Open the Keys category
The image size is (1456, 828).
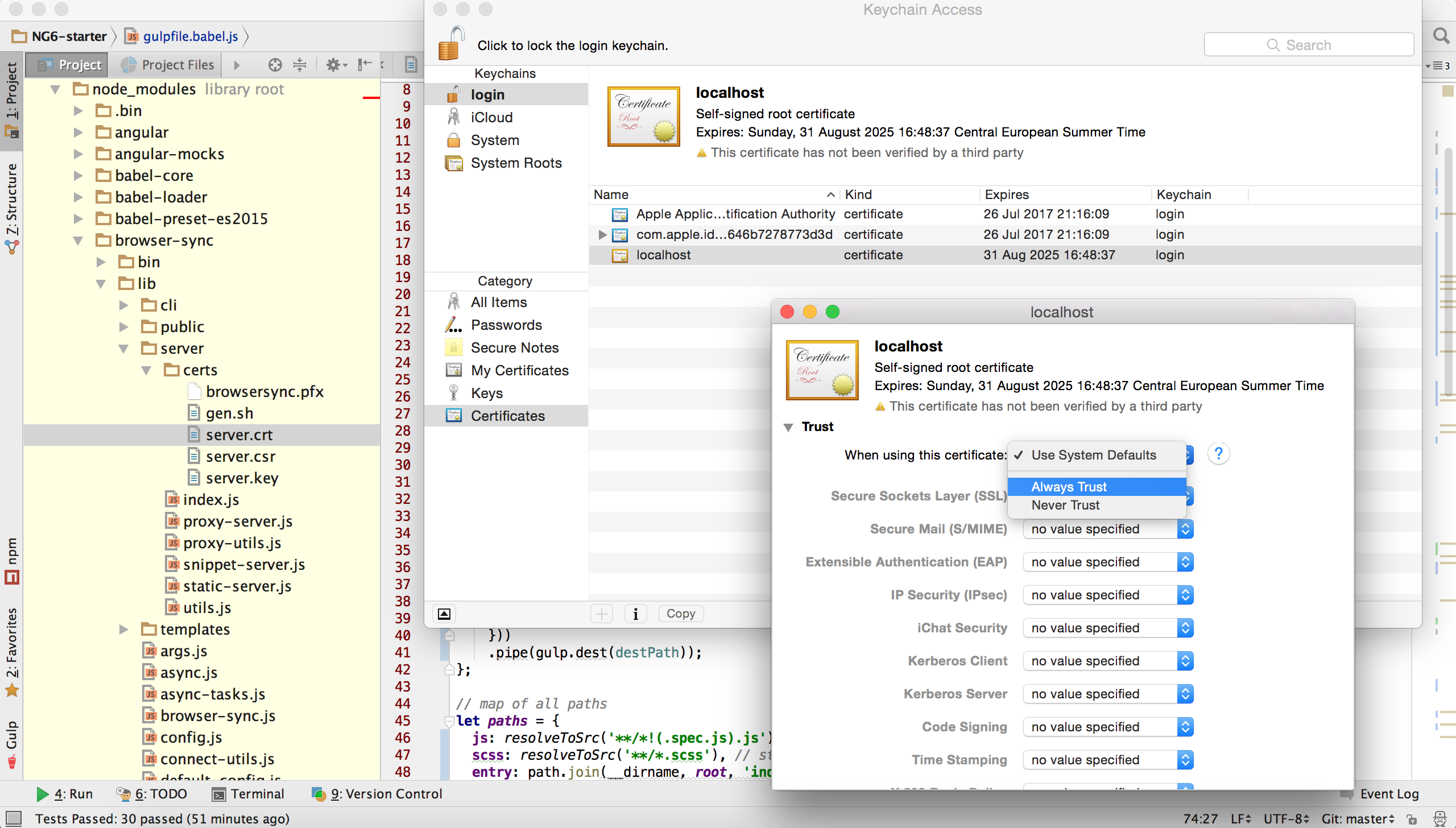pos(506,393)
